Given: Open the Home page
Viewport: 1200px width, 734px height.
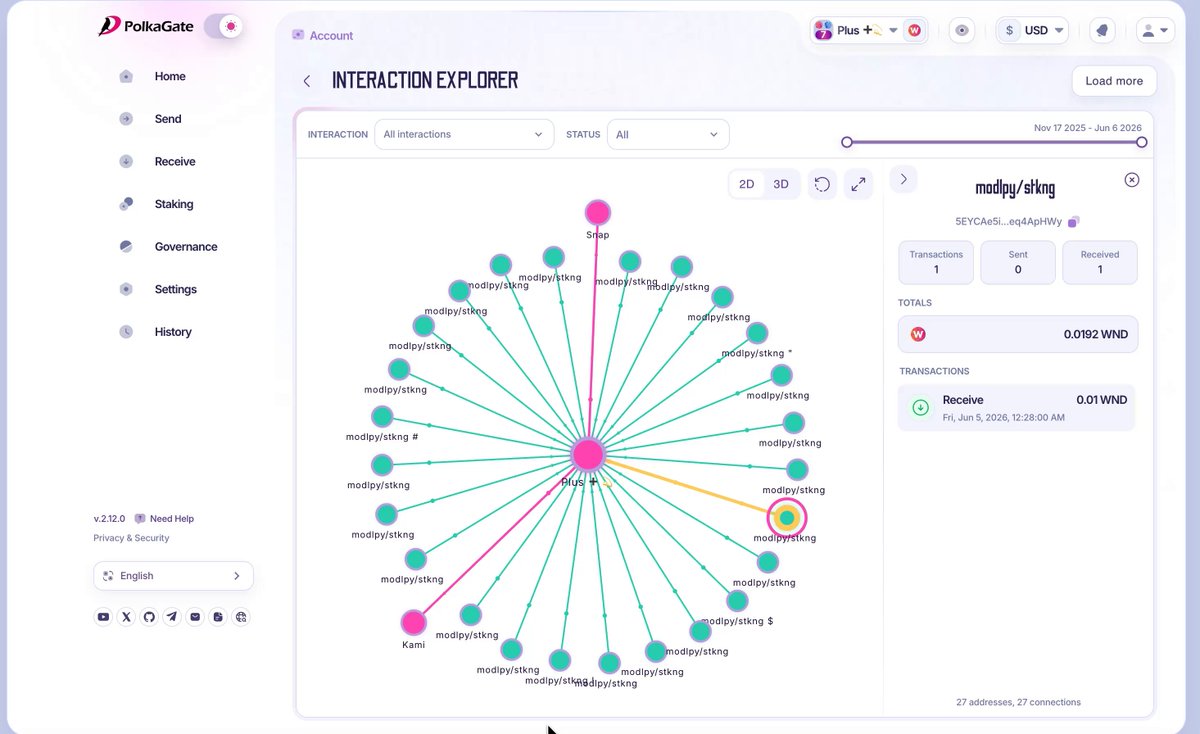Looking at the screenshot, I should [x=169, y=76].
